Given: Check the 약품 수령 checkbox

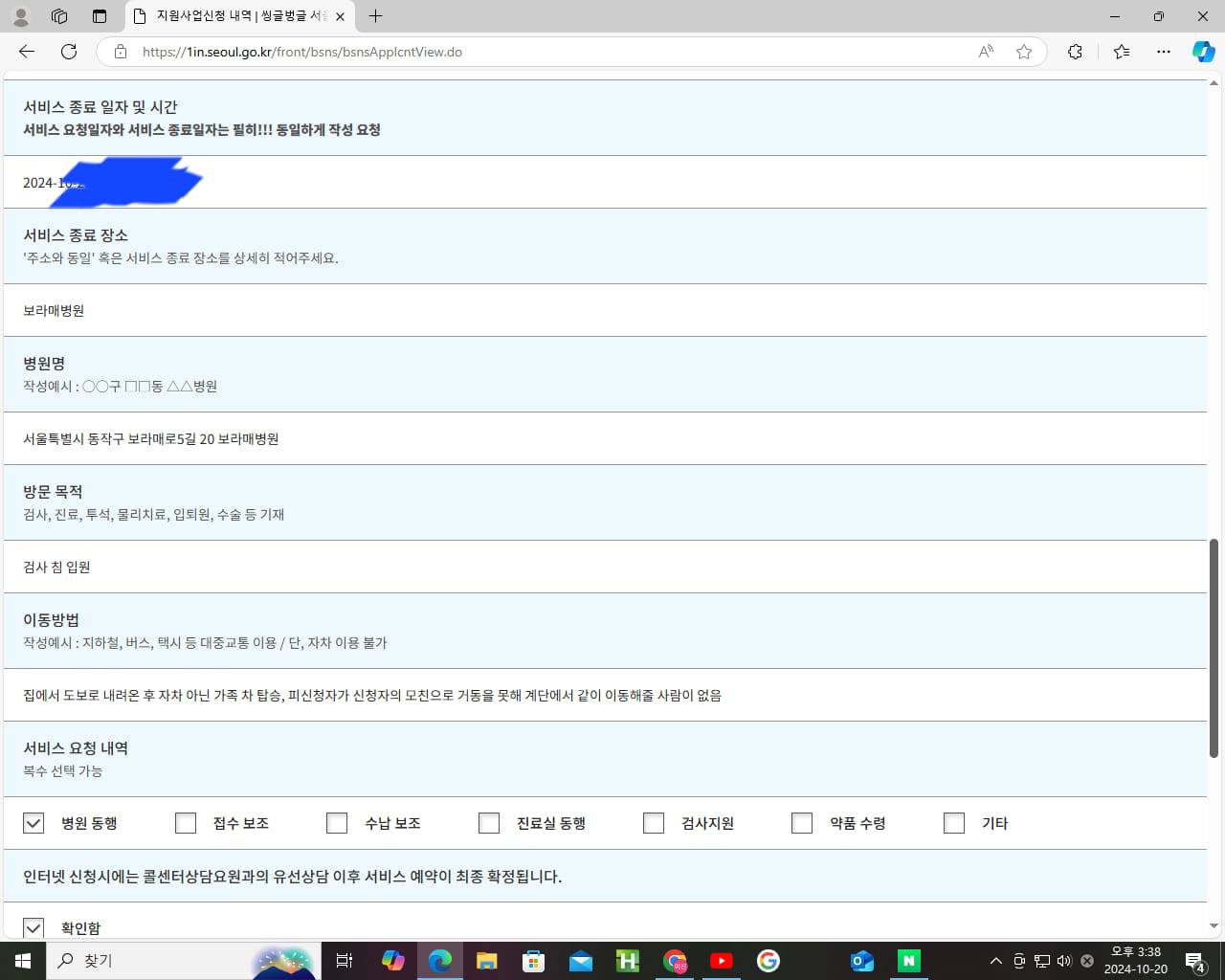Looking at the screenshot, I should (x=802, y=823).
